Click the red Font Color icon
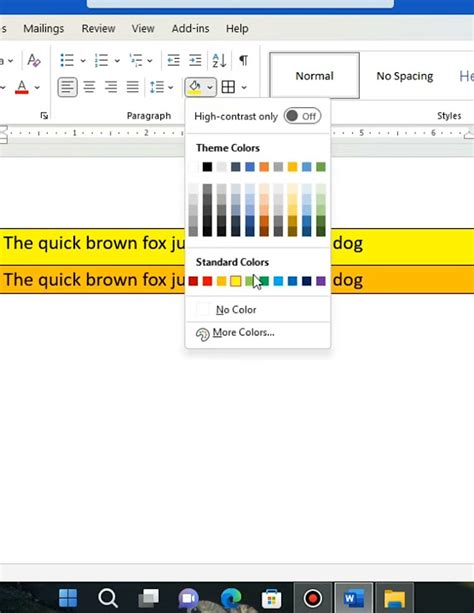This screenshot has width=474, height=613. click(x=22, y=87)
